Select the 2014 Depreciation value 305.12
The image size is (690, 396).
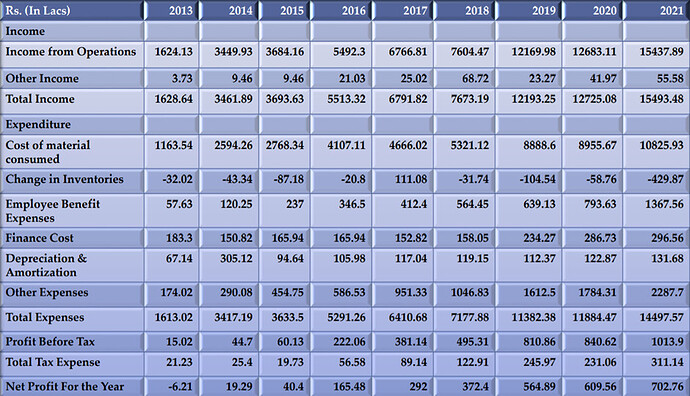pyautogui.click(x=236, y=258)
